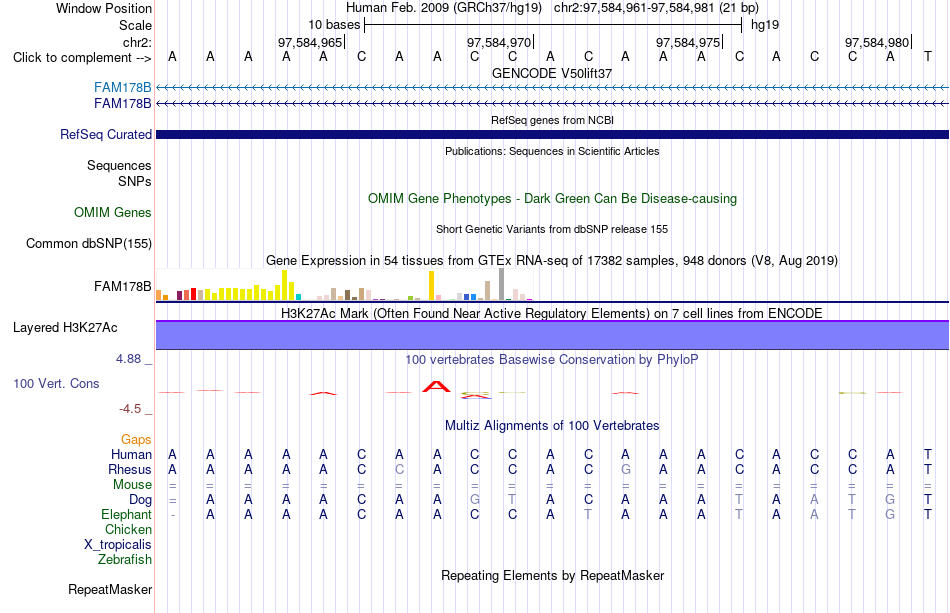Click the Dog species label
This screenshot has height=613, width=950.
pyautogui.click(x=141, y=500)
